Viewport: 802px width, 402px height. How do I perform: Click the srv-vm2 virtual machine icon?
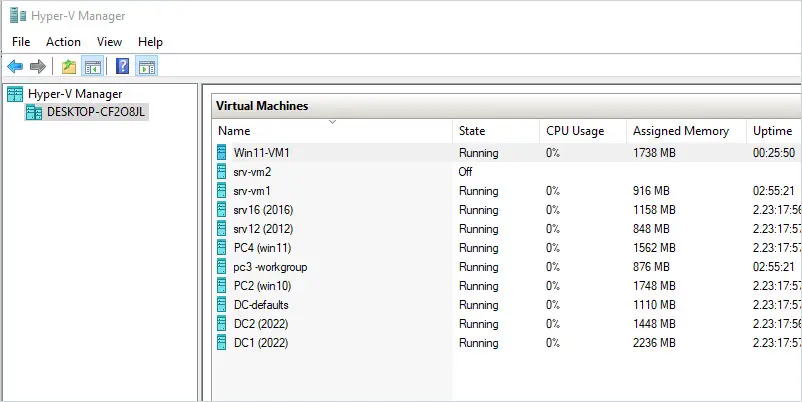click(x=221, y=171)
